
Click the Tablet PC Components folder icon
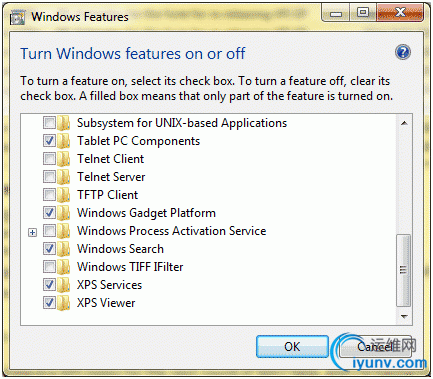[x=63, y=141]
